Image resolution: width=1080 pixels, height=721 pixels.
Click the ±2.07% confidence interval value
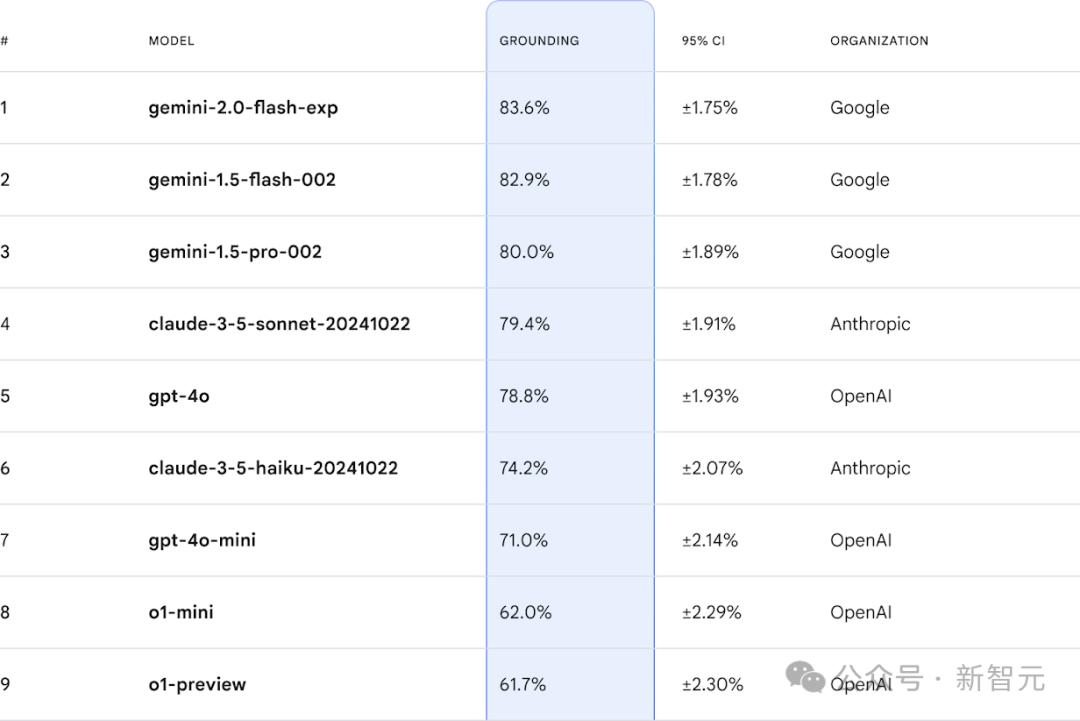(712, 468)
